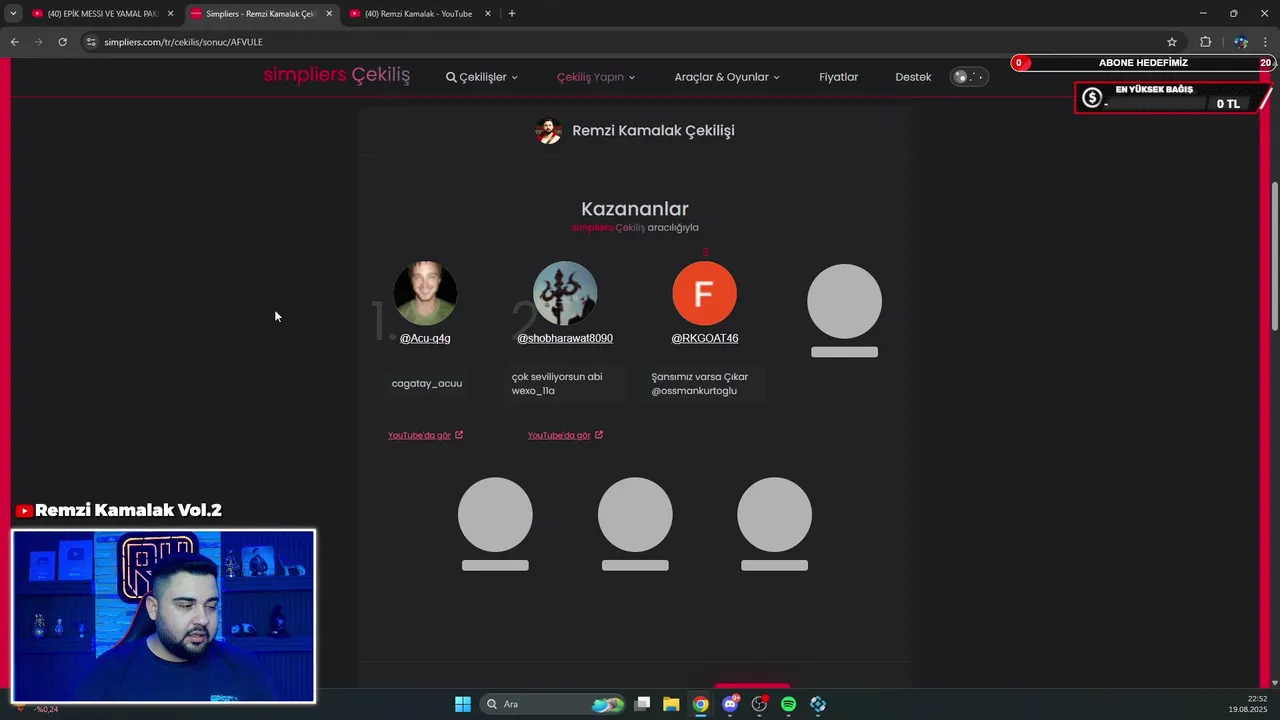
Task: Click the page vertical scrollbar thumb
Action: [1274, 256]
